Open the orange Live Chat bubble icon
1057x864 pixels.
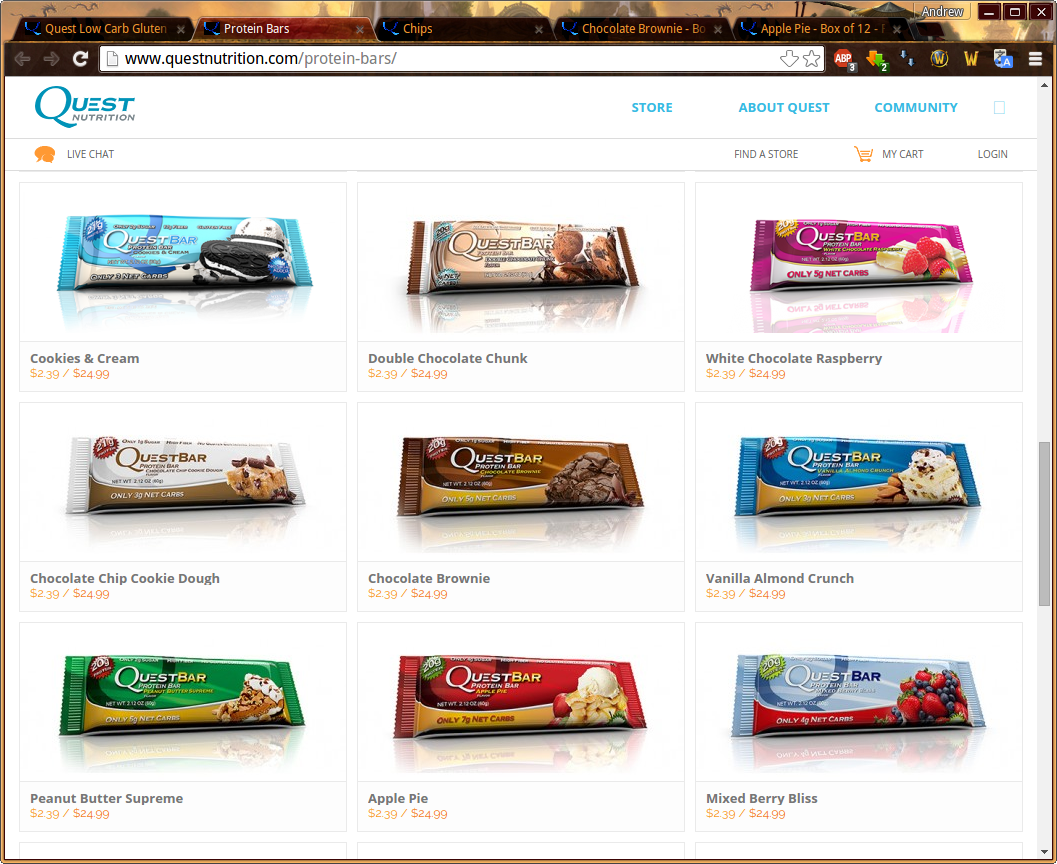44,154
